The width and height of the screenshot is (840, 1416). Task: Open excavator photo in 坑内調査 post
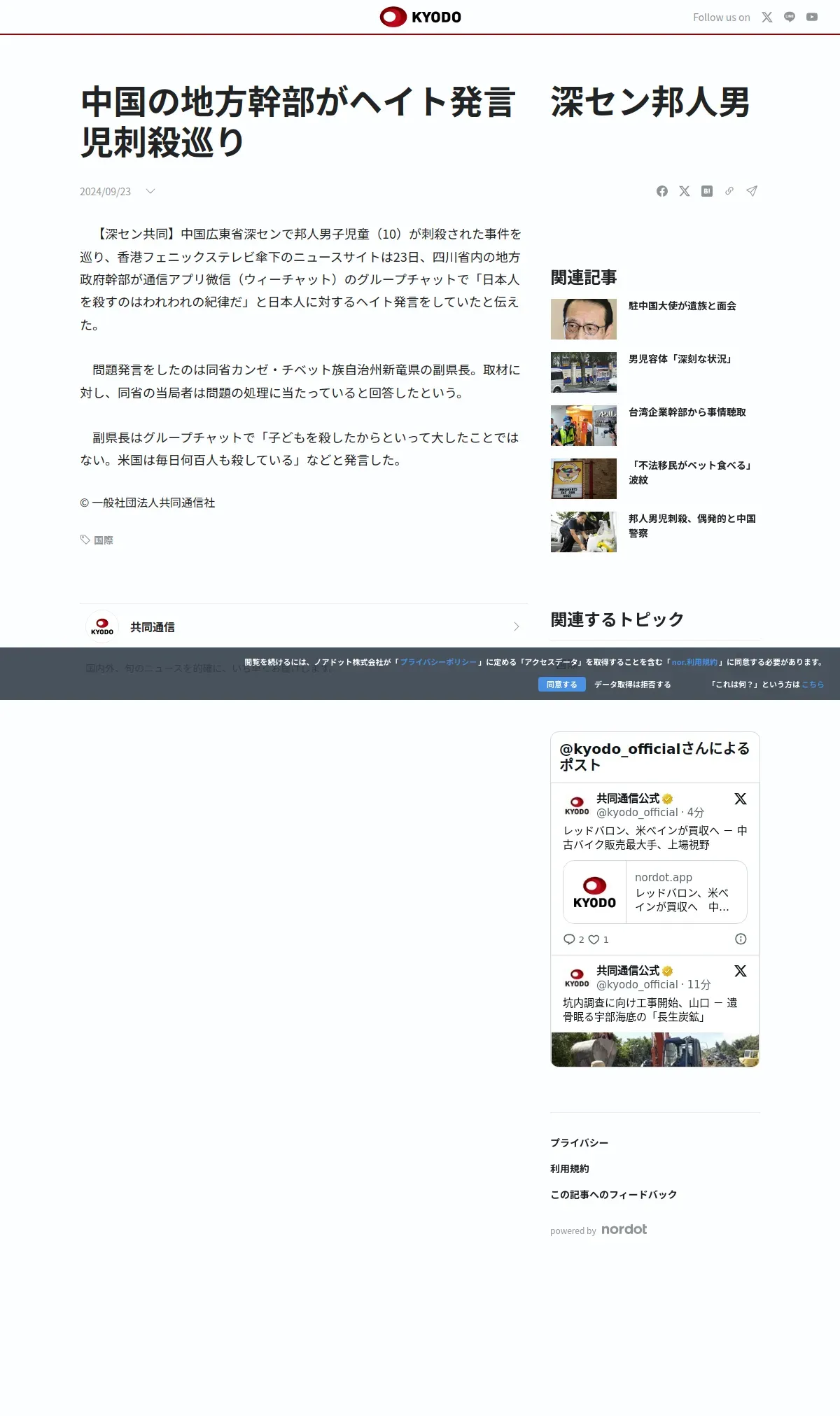(655, 1049)
